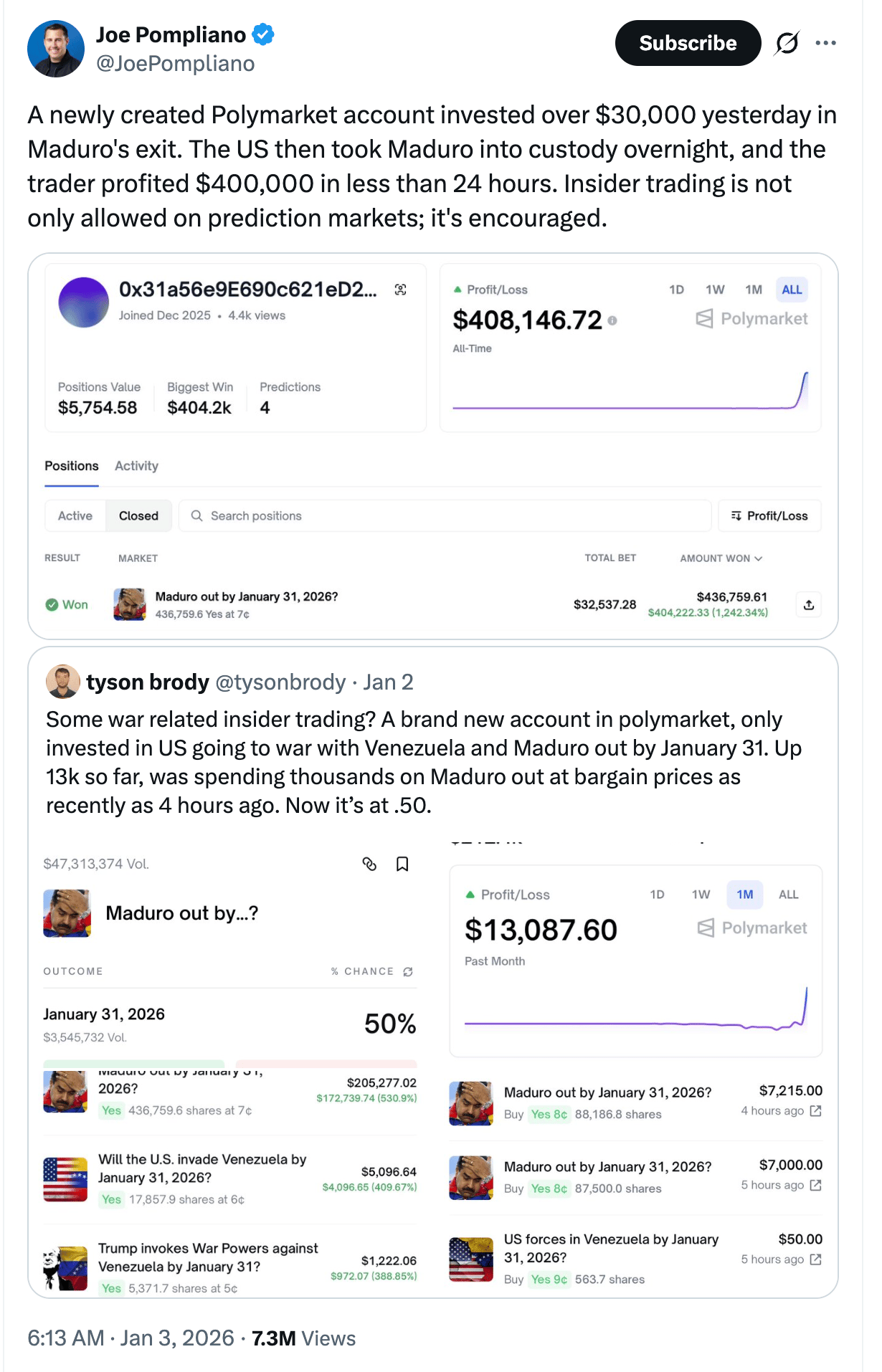Select the 1W timeframe in top chart
This screenshot has height=1372, width=882.
715,290
